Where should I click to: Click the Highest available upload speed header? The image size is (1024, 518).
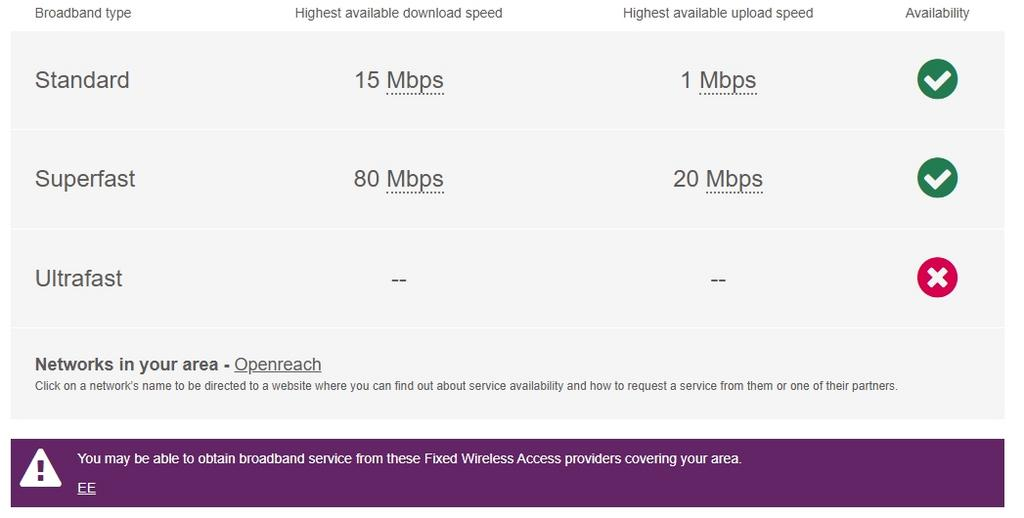click(x=718, y=13)
